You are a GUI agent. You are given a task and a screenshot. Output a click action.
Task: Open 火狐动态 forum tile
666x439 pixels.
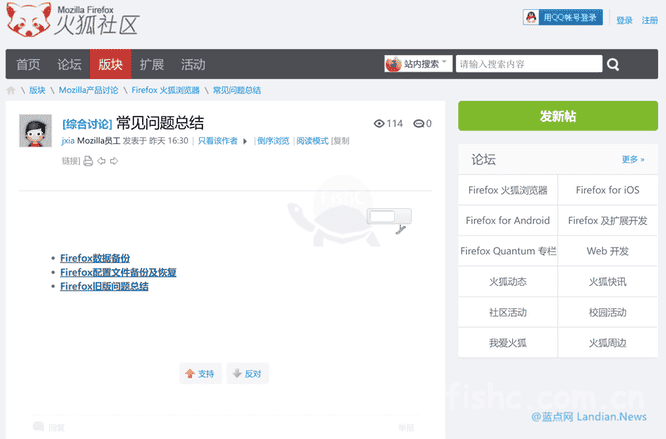pos(508,281)
